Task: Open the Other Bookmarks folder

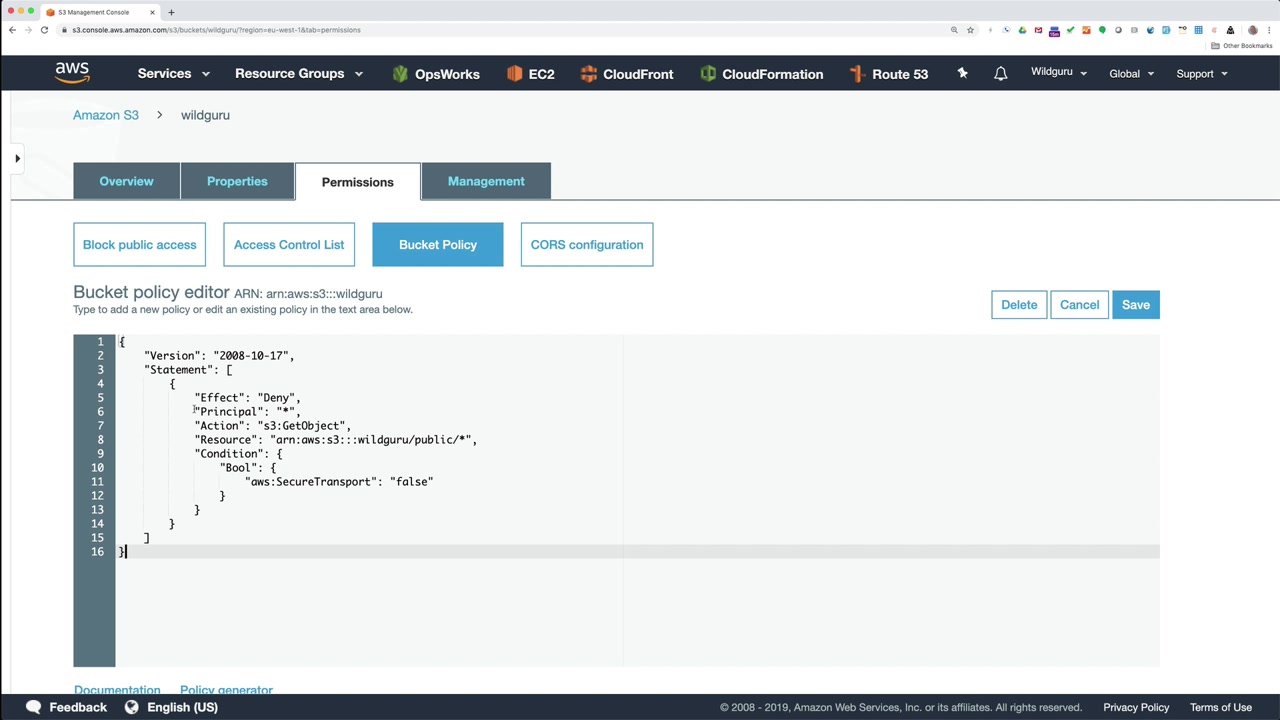Action: (x=1242, y=46)
